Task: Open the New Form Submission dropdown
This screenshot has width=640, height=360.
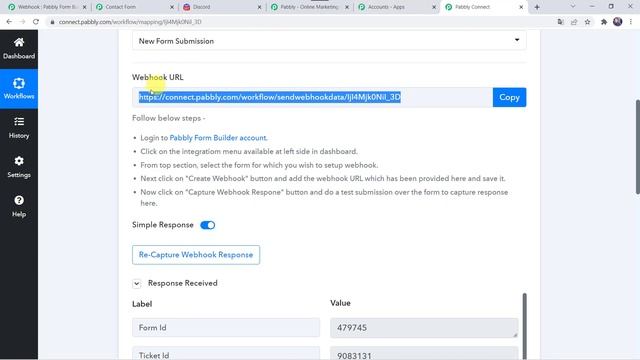Action: (x=329, y=41)
